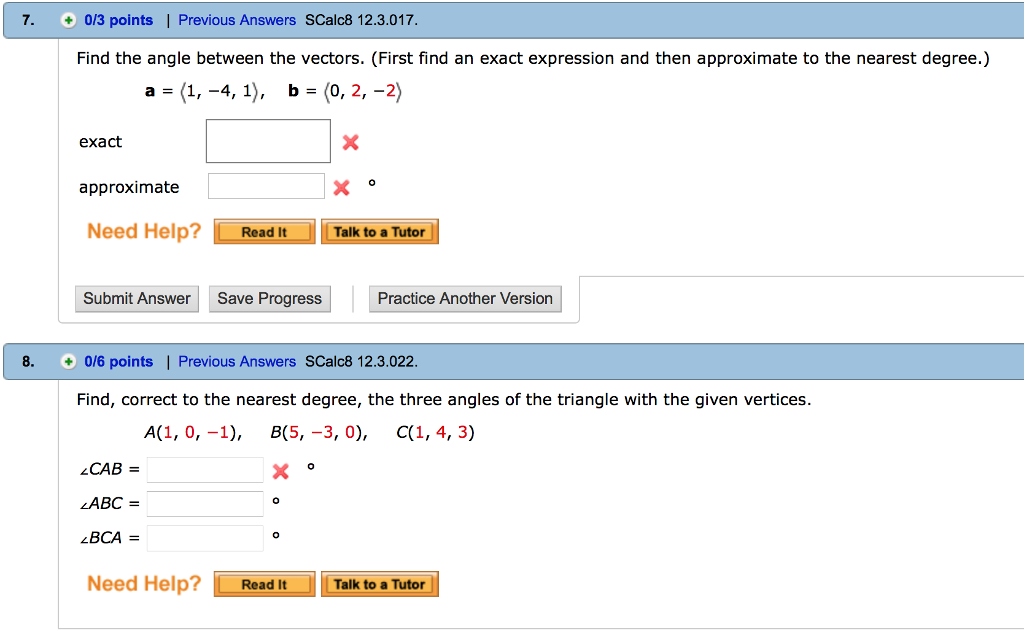This screenshot has width=1024, height=641.
Task: Open Previous Answers for question 8
Action: 236,361
